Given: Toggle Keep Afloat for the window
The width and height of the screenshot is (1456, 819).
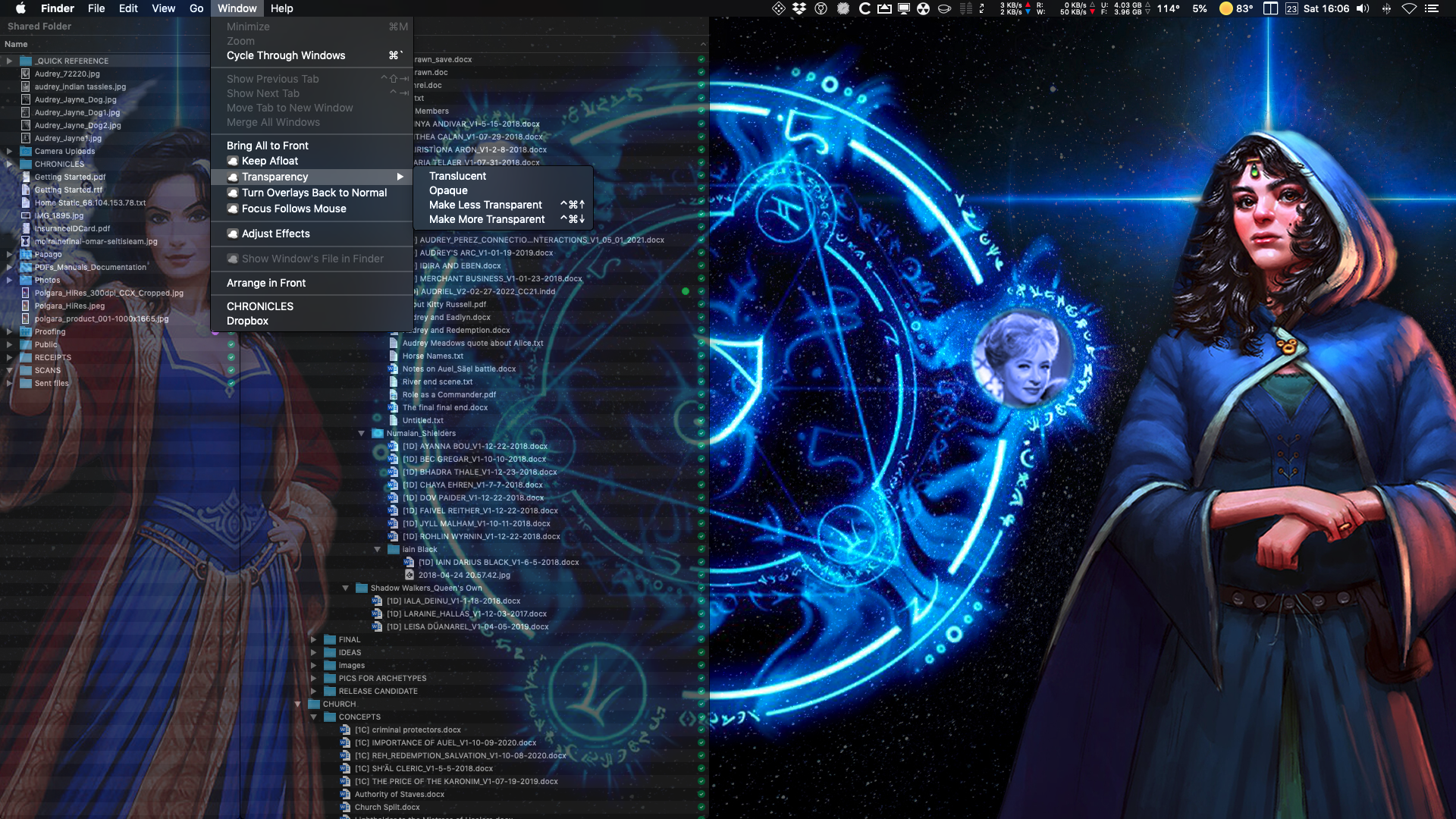Looking at the screenshot, I should click(269, 161).
